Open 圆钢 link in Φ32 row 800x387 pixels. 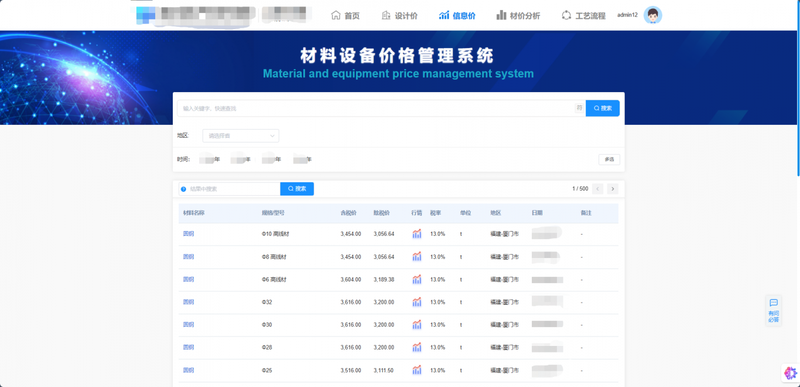pos(188,302)
